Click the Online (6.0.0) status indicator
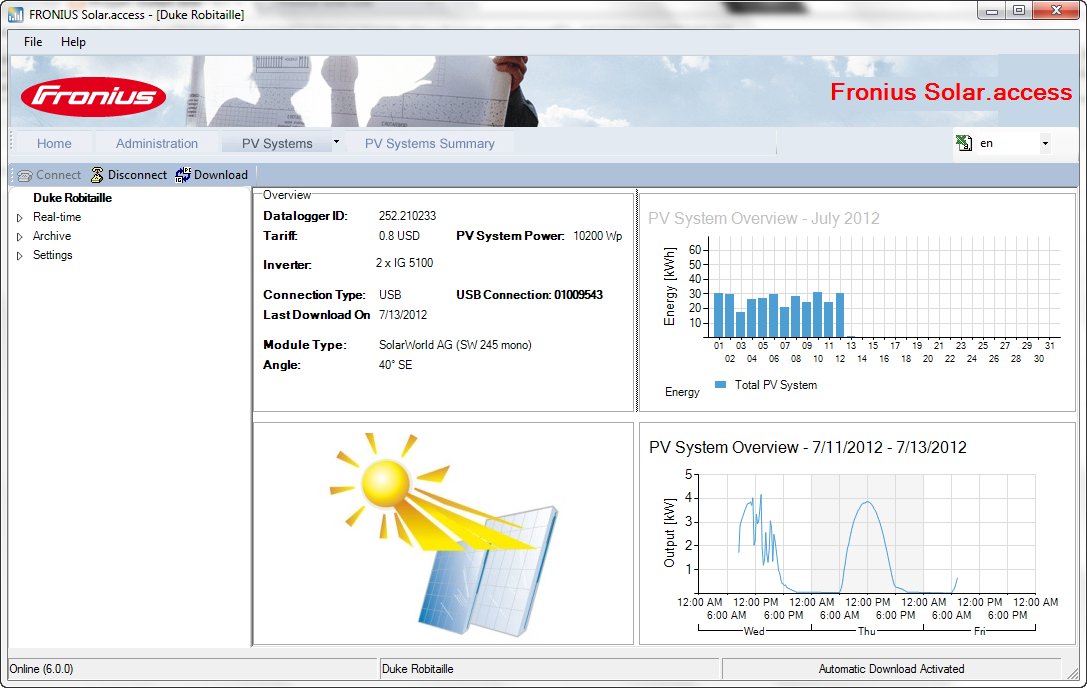 44,668
